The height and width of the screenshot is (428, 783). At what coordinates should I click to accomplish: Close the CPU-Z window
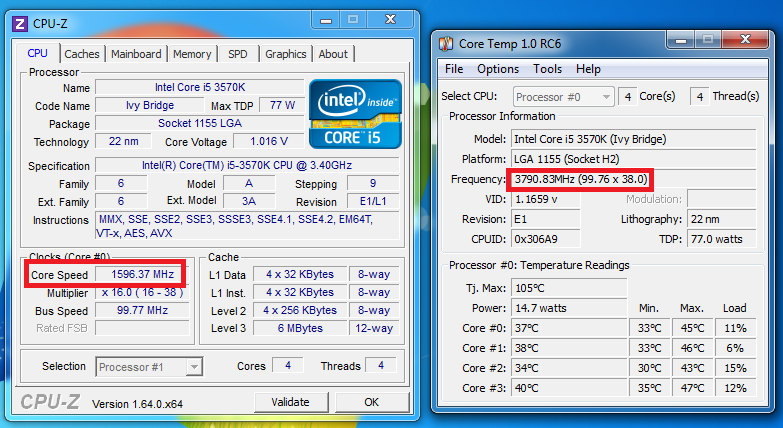pyautogui.click(x=391, y=20)
